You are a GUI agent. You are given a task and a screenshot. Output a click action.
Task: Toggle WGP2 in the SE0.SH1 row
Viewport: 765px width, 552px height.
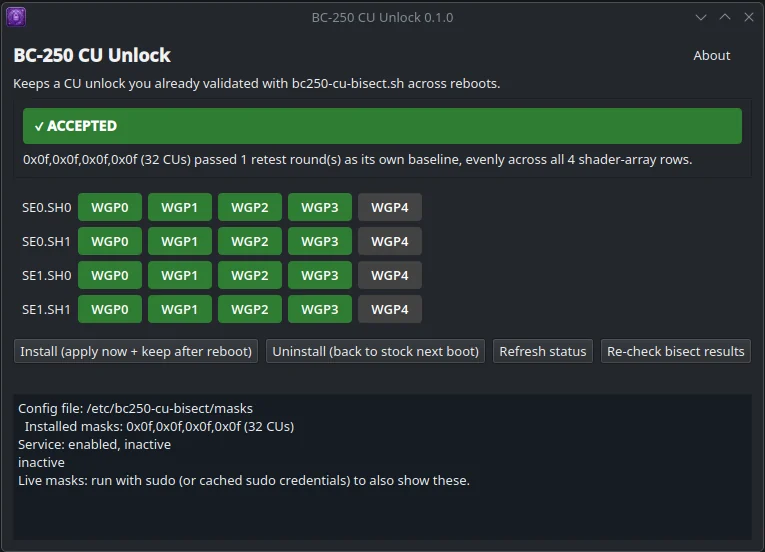point(250,241)
